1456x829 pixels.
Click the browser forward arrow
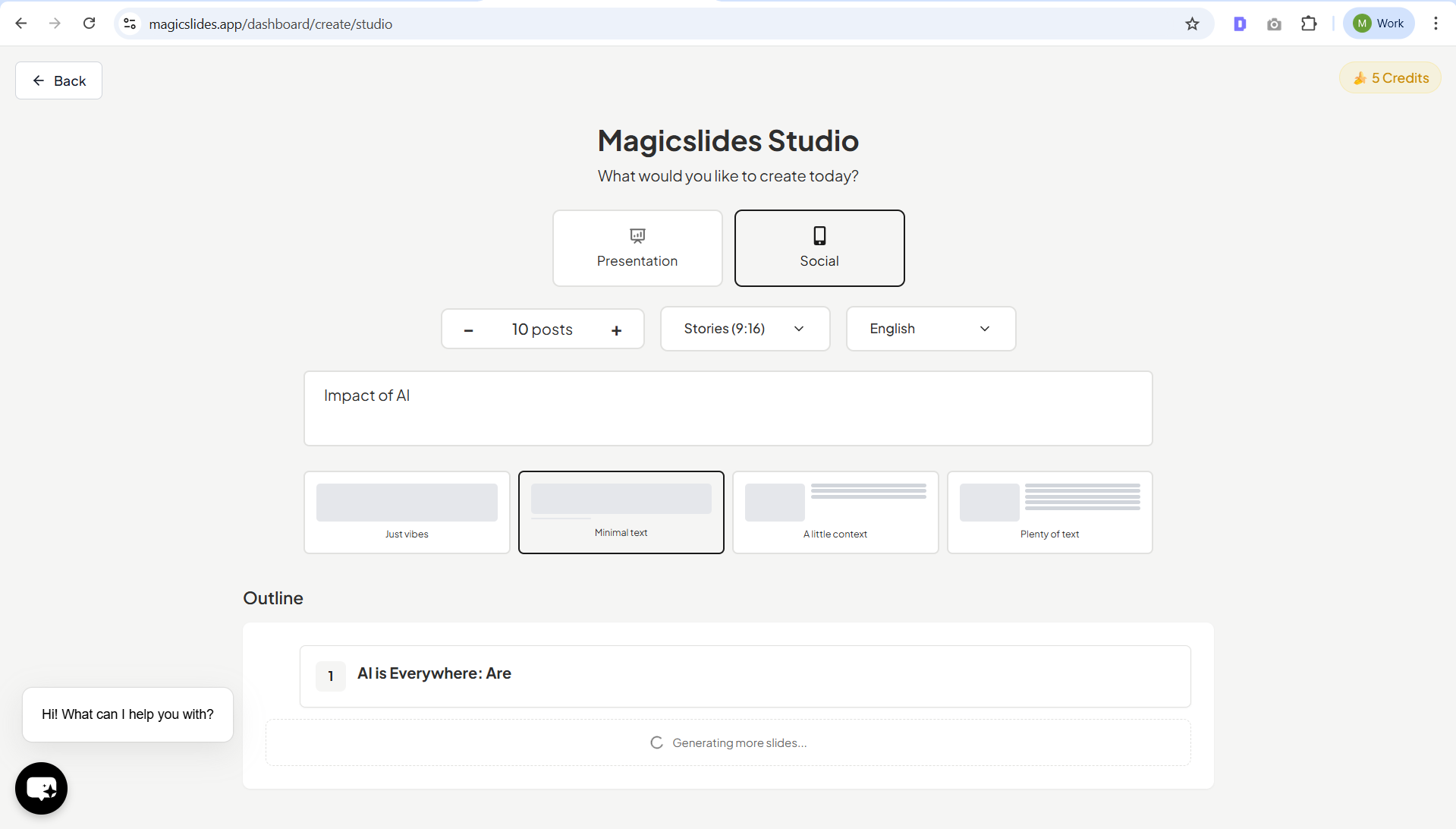tap(55, 24)
